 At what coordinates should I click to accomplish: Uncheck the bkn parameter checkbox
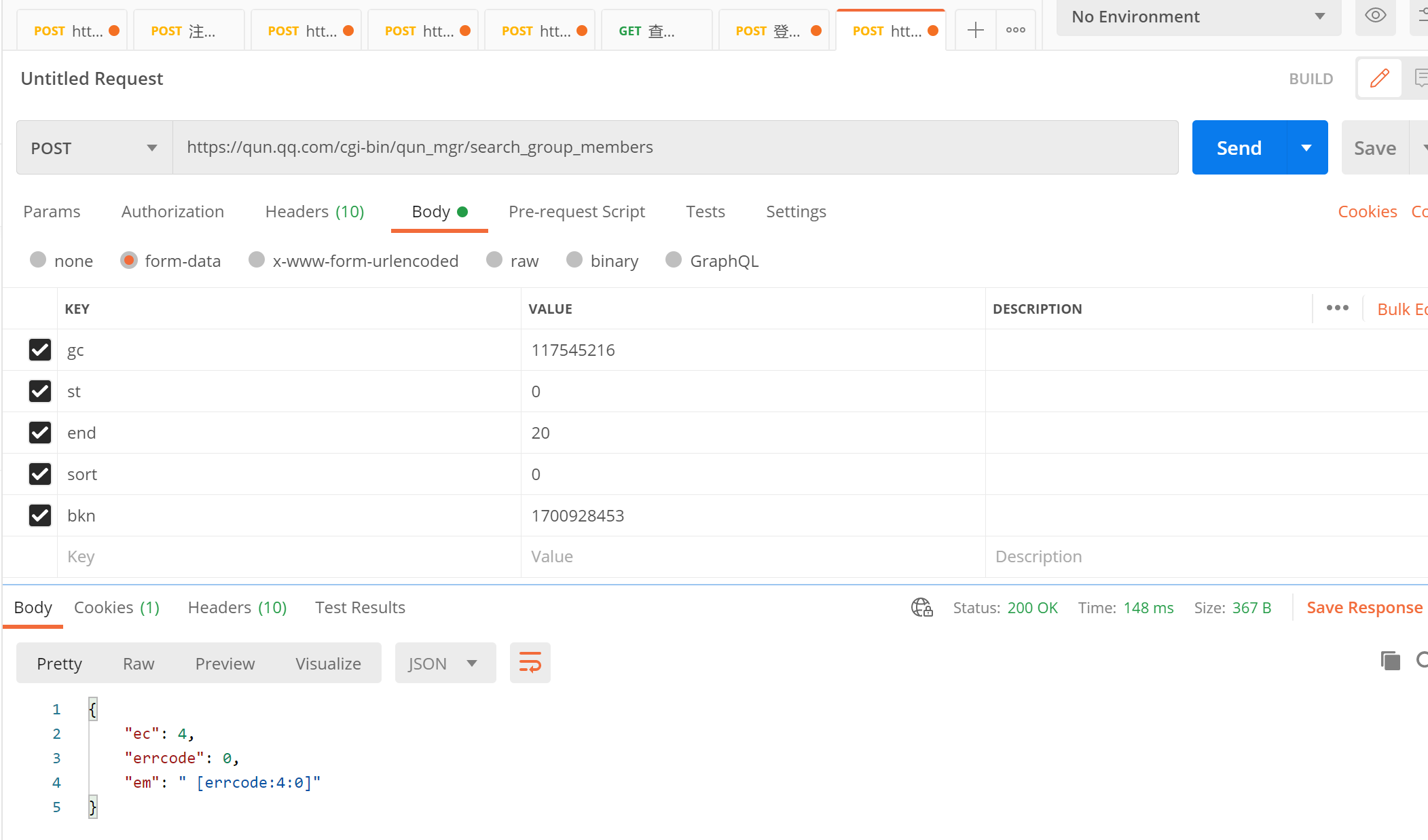(40, 515)
